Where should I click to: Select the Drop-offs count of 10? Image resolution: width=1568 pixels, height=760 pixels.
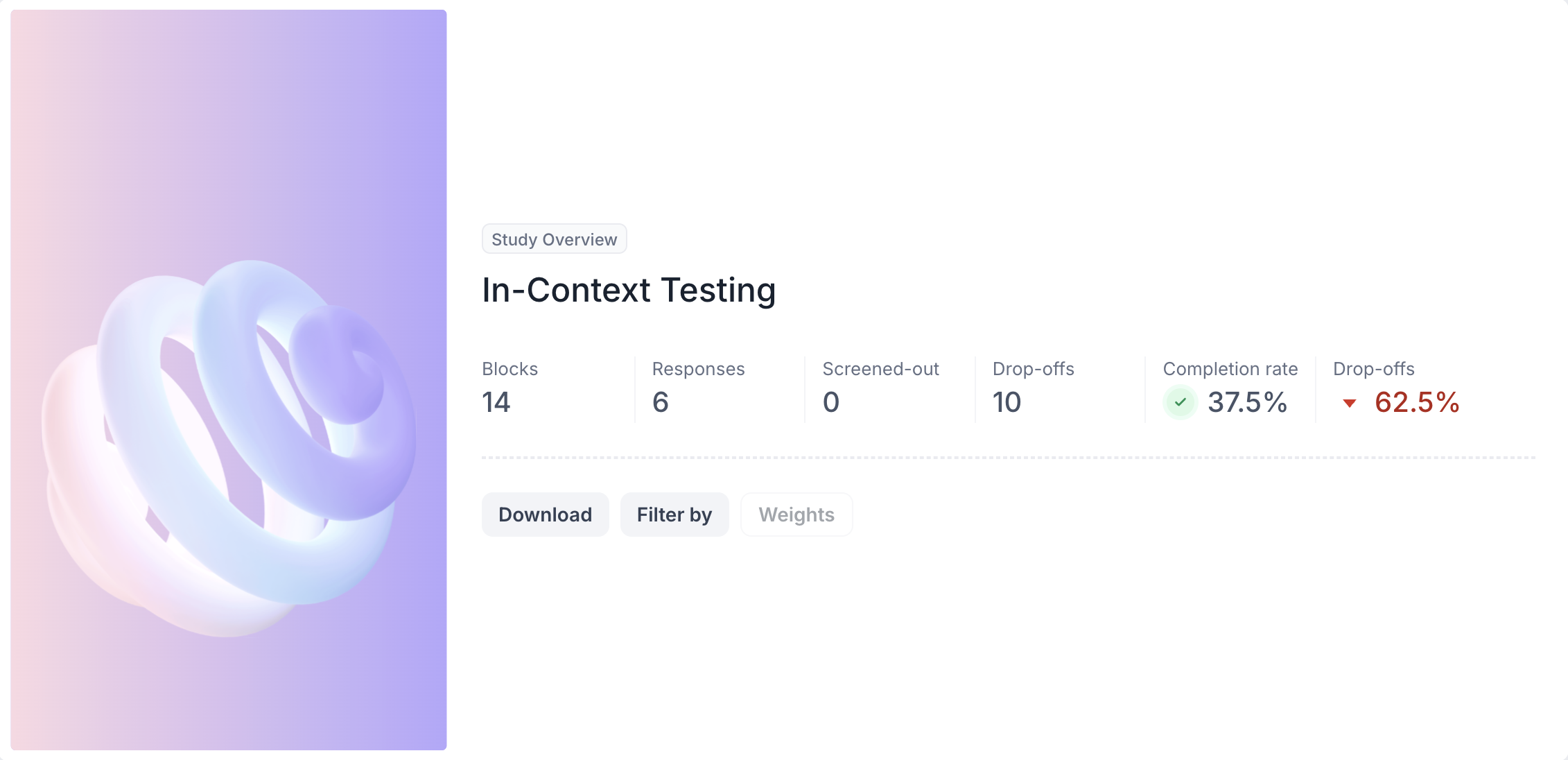pos(1007,402)
